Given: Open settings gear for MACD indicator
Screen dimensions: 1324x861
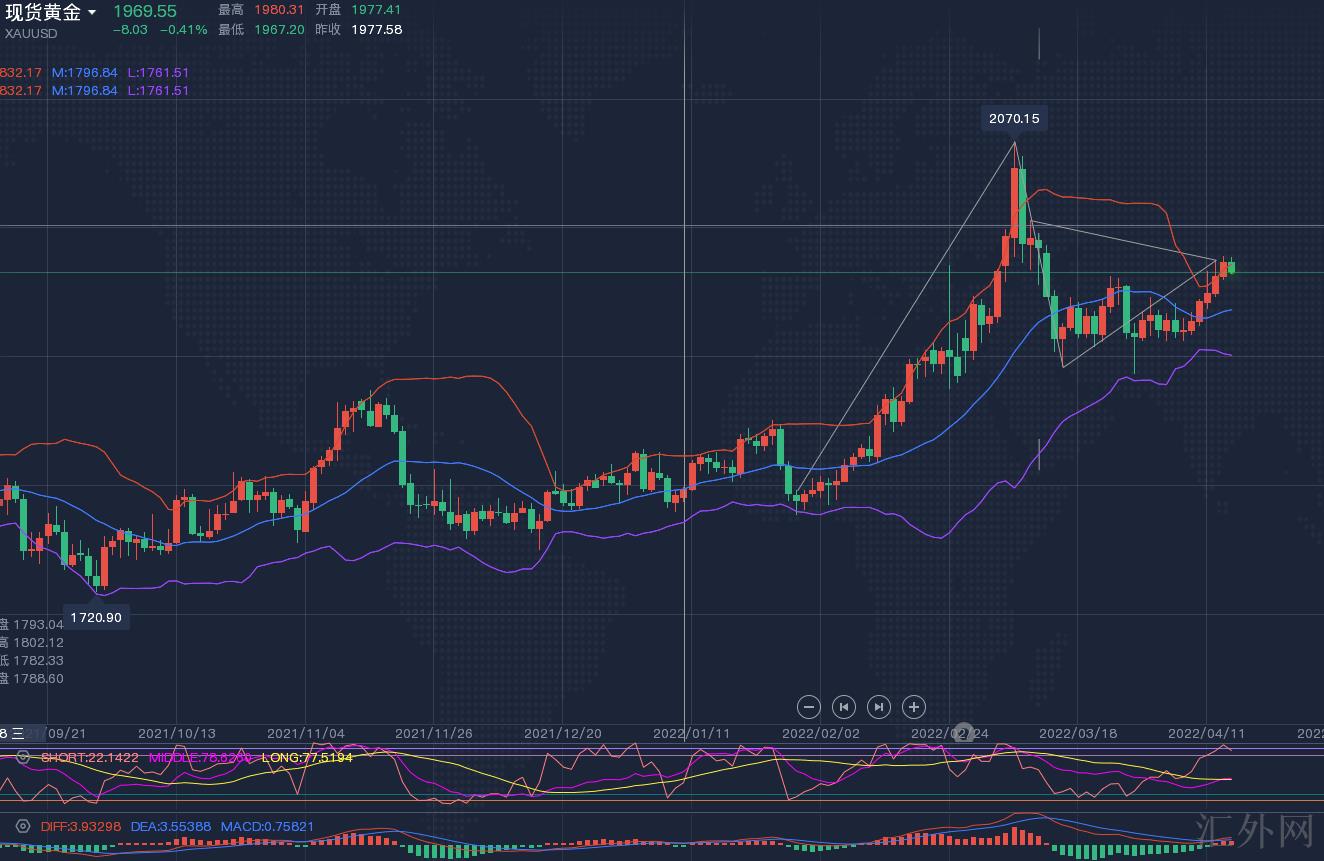Looking at the screenshot, I should (x=23, y=827).
